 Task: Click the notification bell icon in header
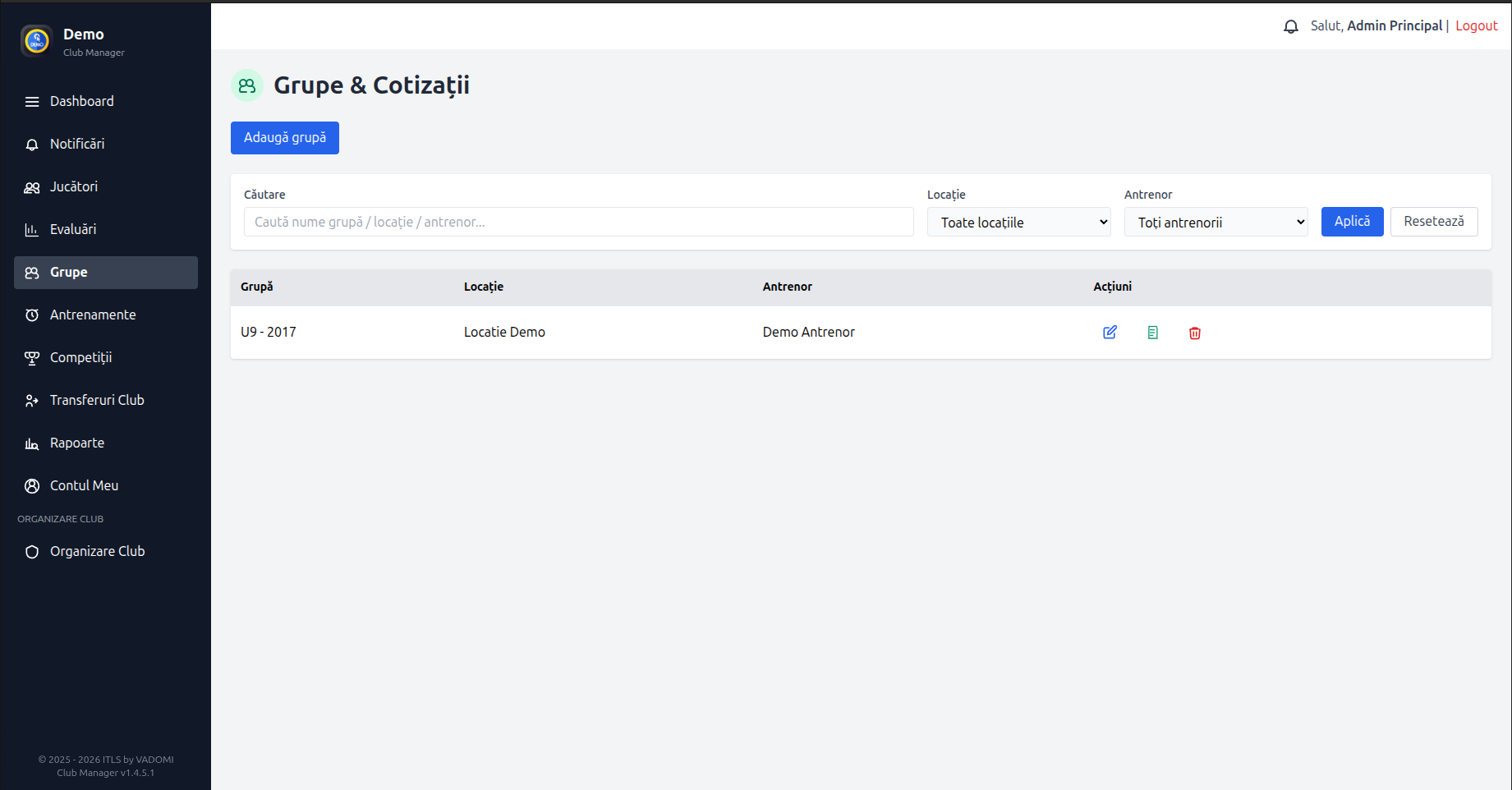coord(1290,26)
